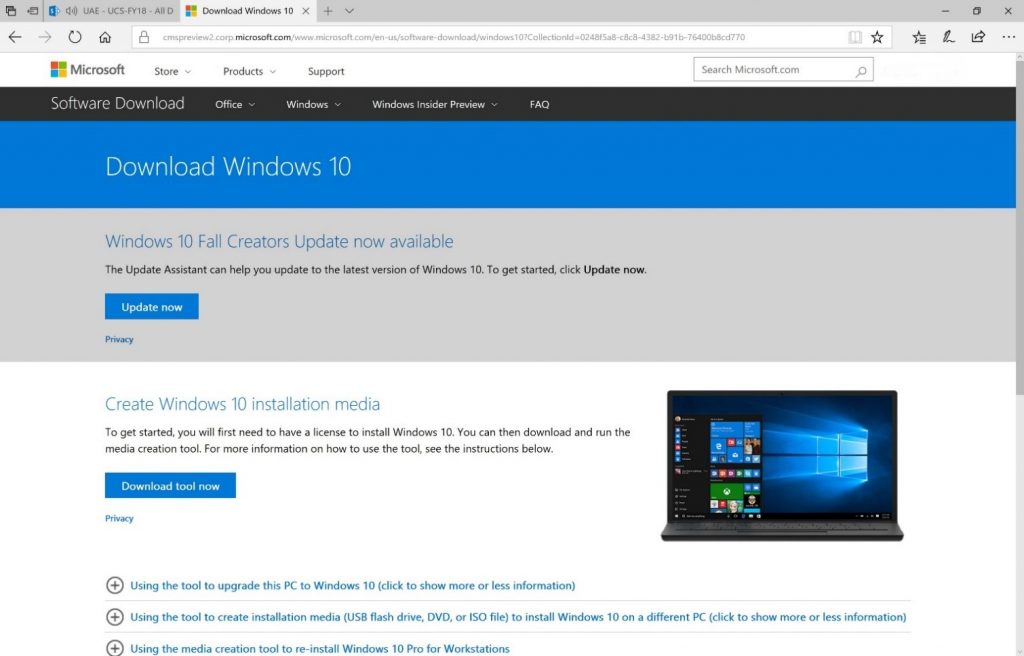Viewport: 1024px width, 656px height.
Task: Open Edge settings via ellipsis icon
Action: pos(1008,36)
